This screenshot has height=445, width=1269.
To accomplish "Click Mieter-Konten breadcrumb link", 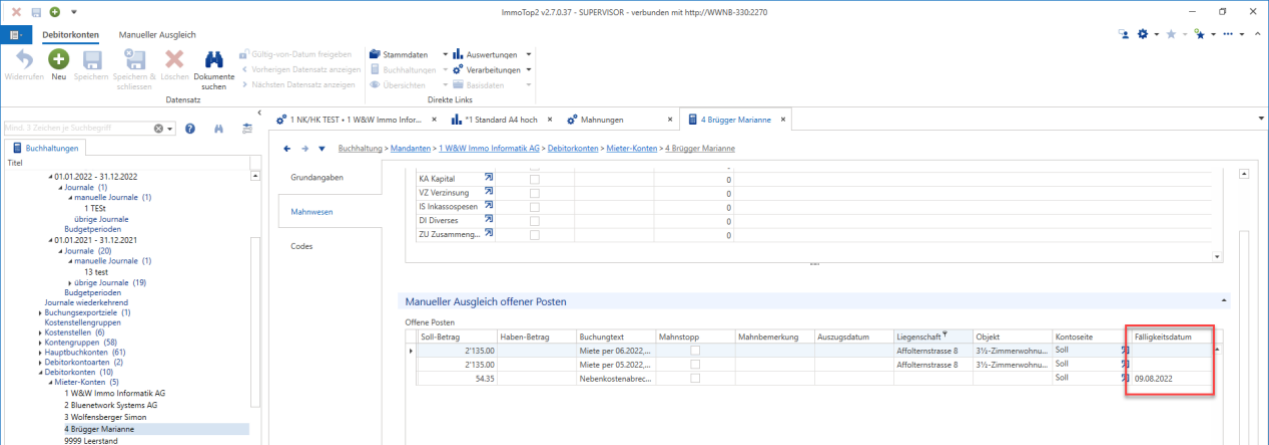I will [x=632, y=148].
